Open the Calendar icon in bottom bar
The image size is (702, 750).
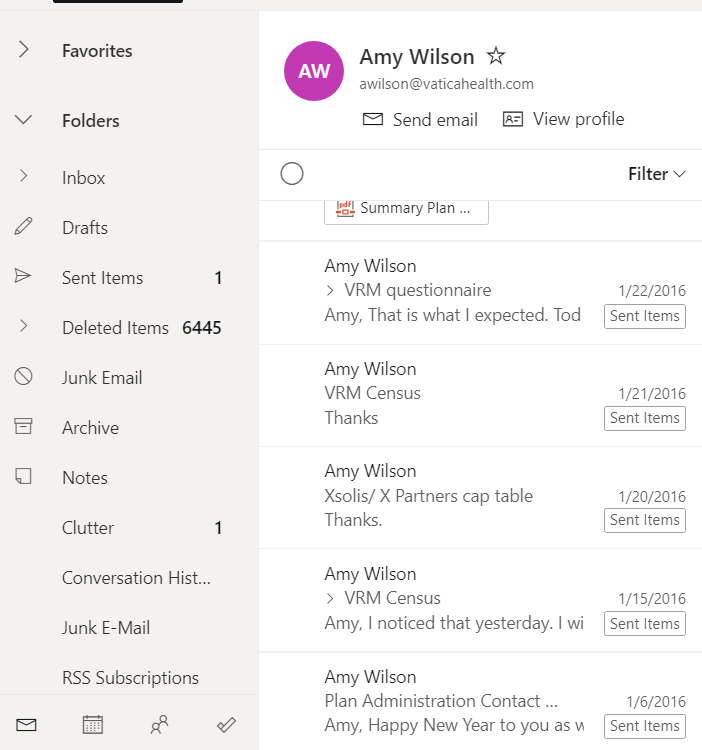tap(93, 725)
